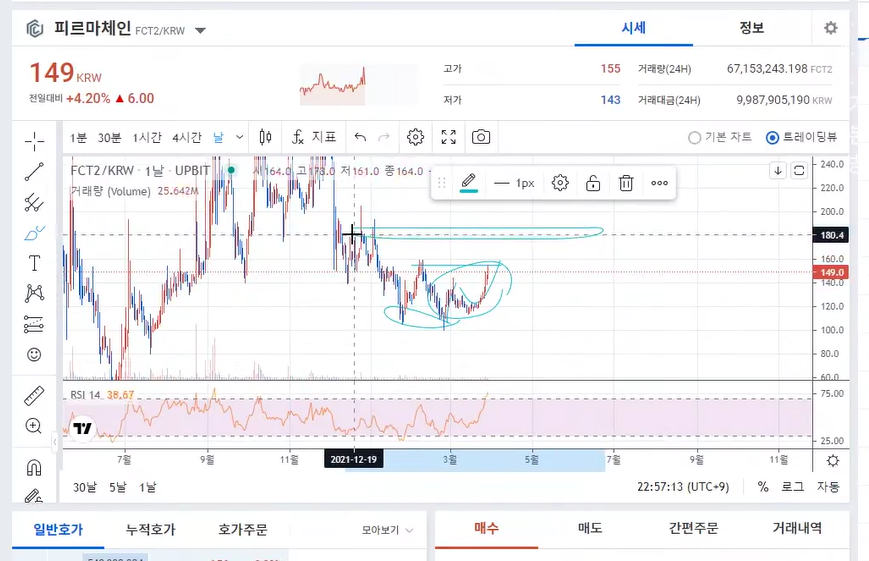Screen dimensions: 869x561
Task: Click the FCT2/KRW symbol legend on chart
Action: pyautogui.click(x=140, y=170)
